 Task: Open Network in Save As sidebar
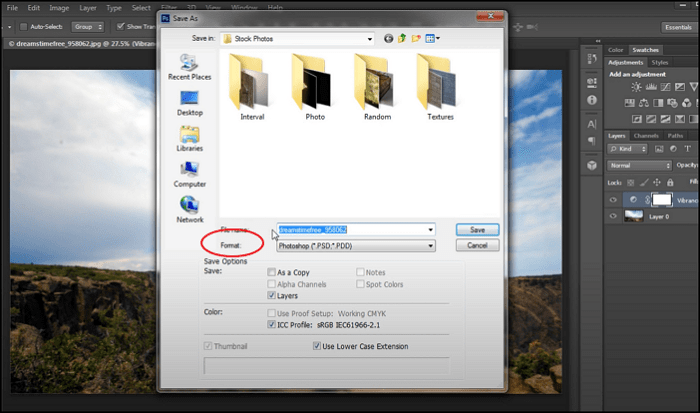coord(189,210)
